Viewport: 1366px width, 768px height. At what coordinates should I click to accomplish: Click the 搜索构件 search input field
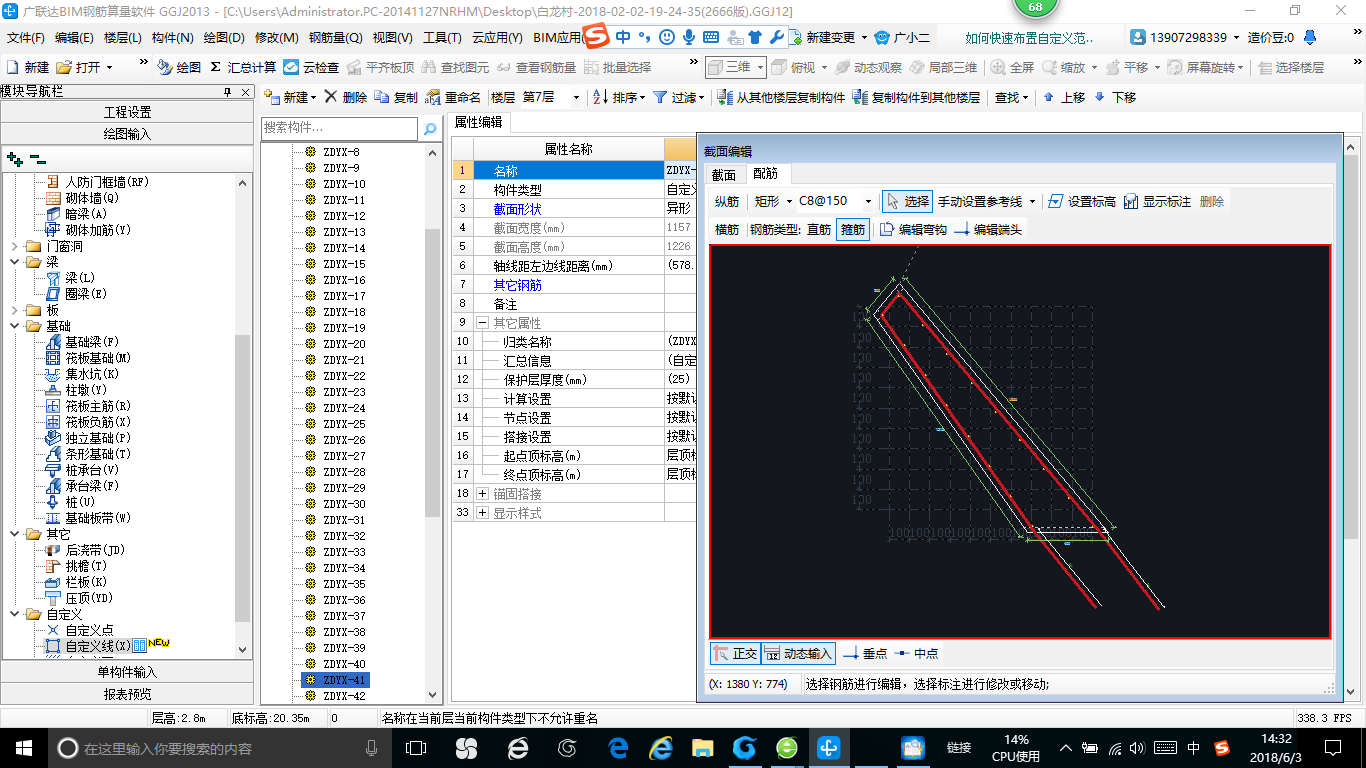coord(339,129)
